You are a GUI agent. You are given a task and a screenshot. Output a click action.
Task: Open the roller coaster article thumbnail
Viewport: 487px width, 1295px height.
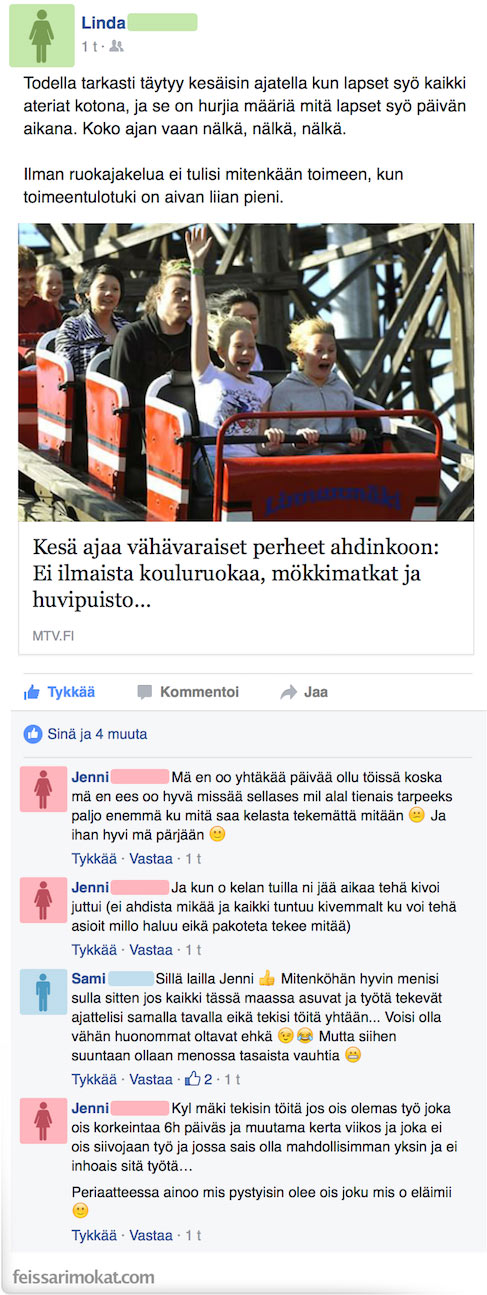coord(246,371)
